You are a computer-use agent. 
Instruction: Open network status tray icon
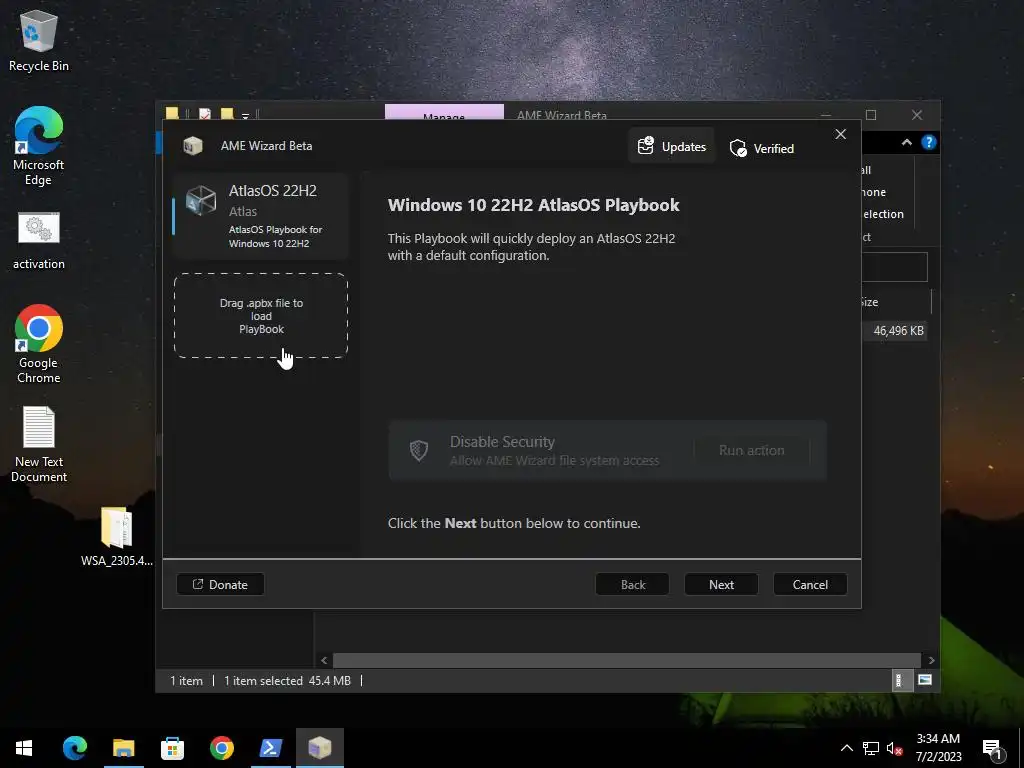871,748
